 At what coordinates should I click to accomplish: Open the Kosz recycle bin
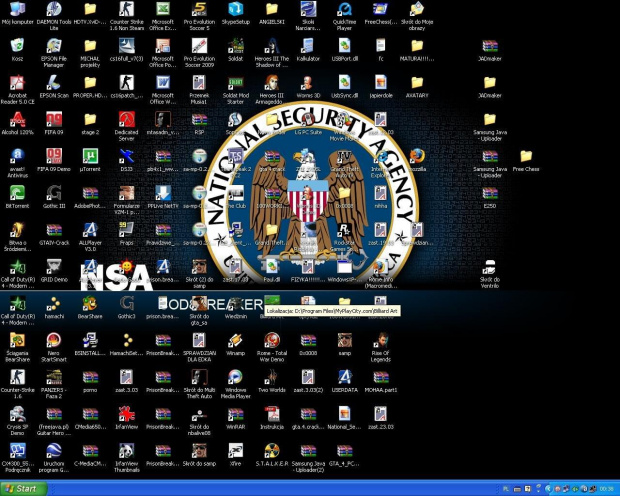(17, 46)
